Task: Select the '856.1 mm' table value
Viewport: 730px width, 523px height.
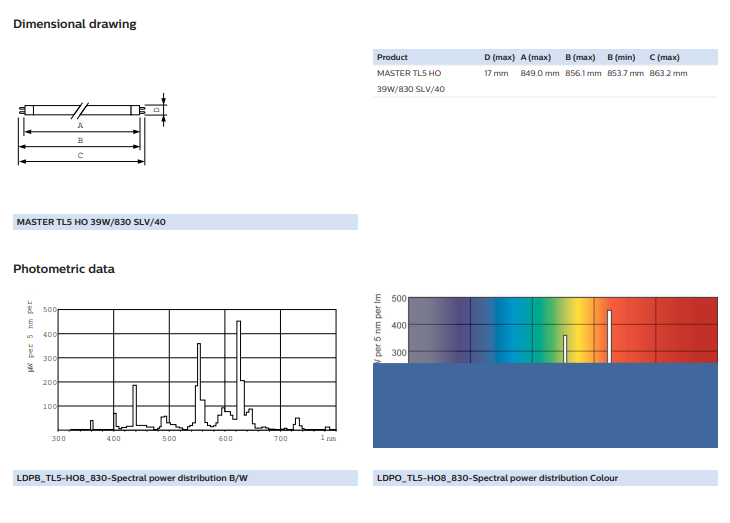Action: coord(583,73)
